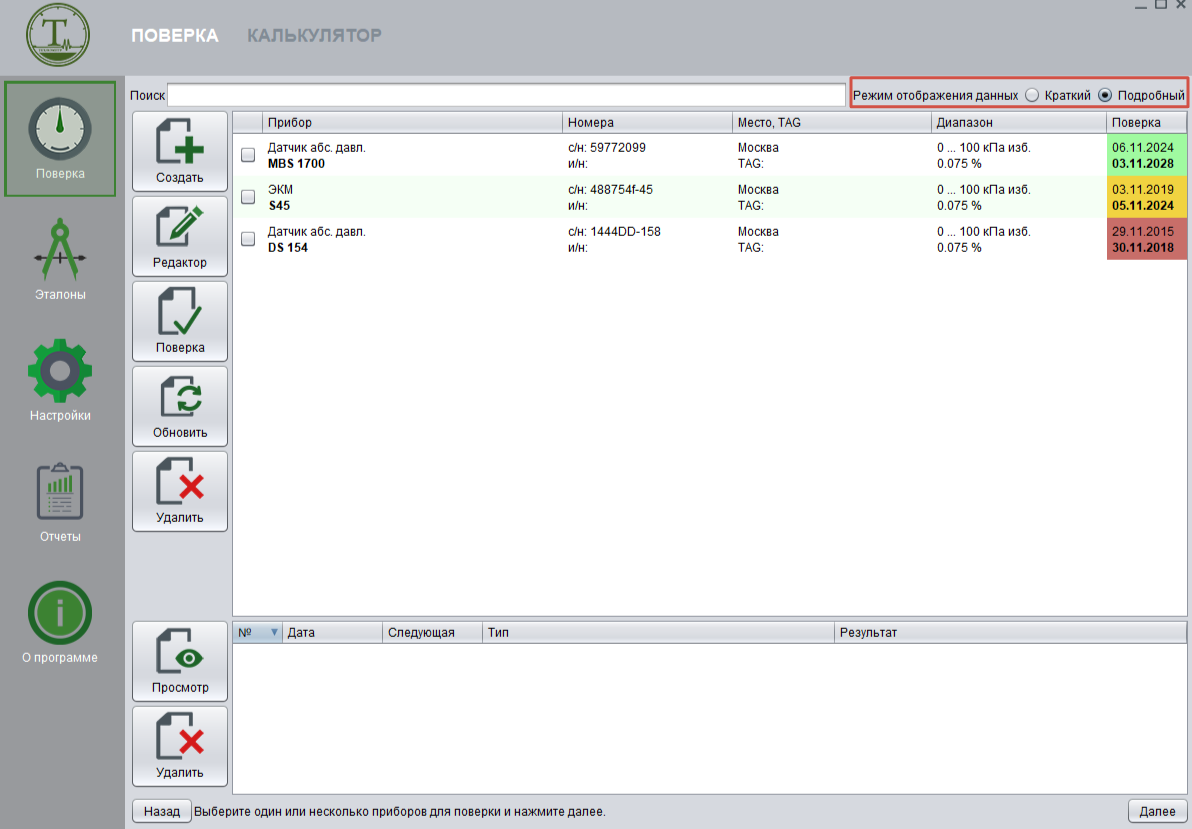Switch to the ПОВЕРКА tab

174,36
